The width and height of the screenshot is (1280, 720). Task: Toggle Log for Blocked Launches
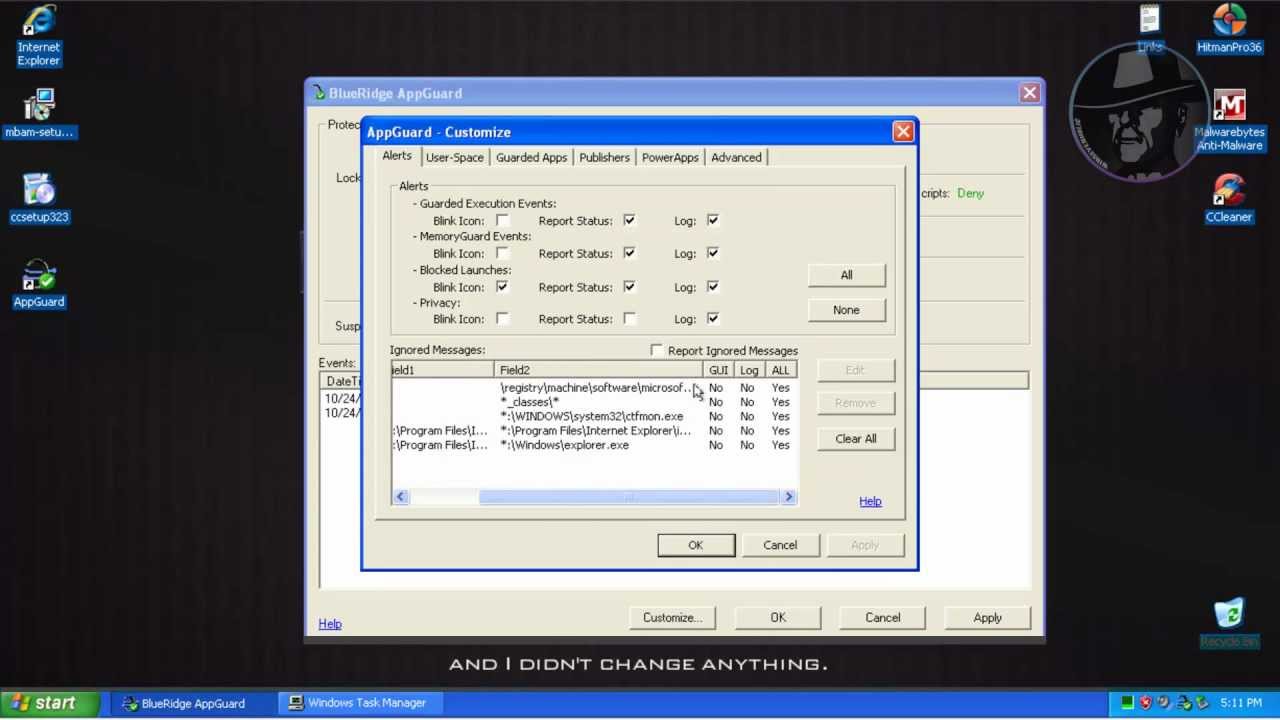click(x=712, y=287)
